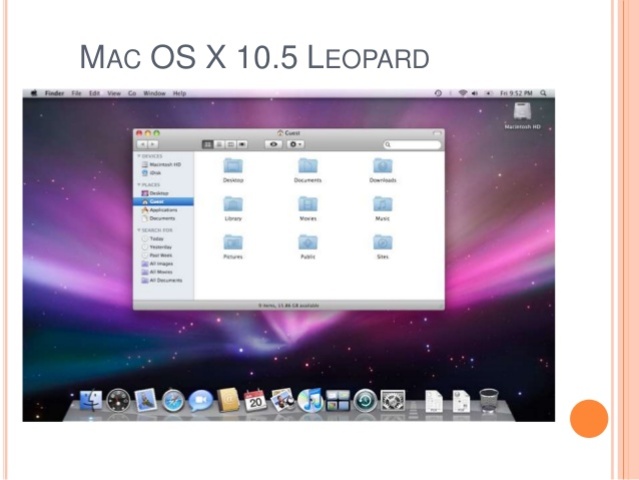Open the Apple menu
Screen dimensions: 639x480
[34, 93]
